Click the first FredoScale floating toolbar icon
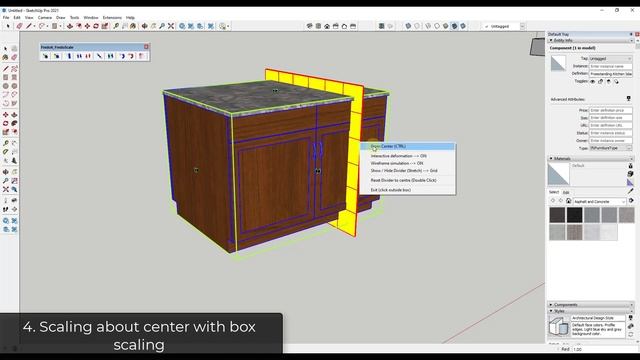 tap(46, 56)
